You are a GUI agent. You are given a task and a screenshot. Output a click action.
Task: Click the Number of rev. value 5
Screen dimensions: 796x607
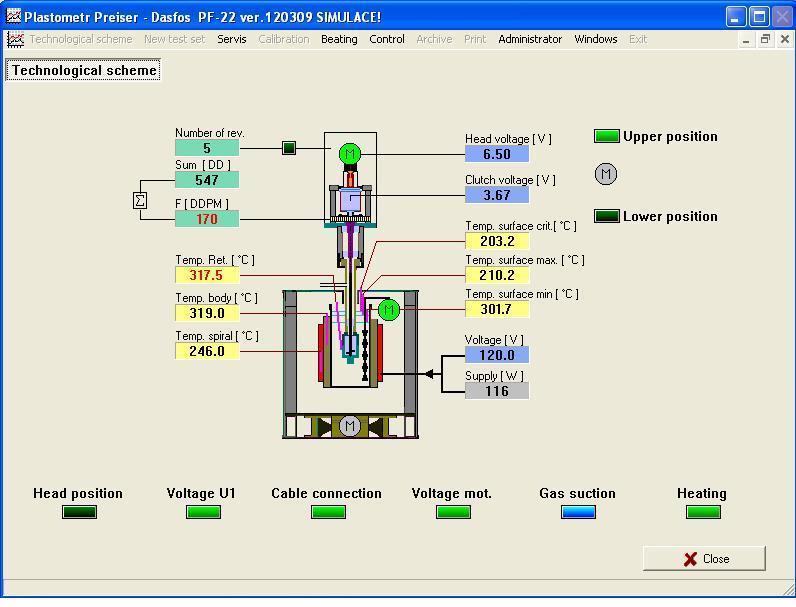pyautogui.click(x=207, y=148)
